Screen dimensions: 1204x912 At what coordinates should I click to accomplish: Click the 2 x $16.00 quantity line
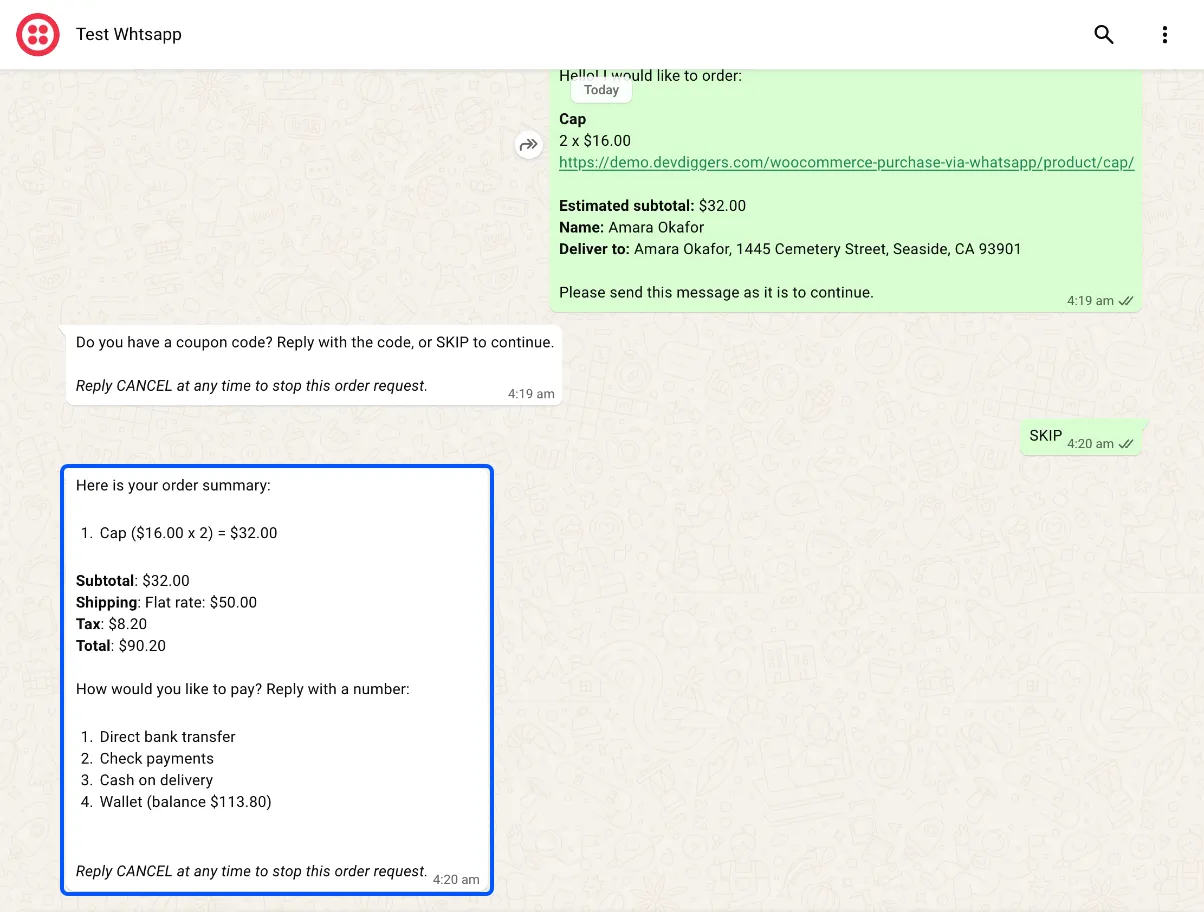coord(595,141)
